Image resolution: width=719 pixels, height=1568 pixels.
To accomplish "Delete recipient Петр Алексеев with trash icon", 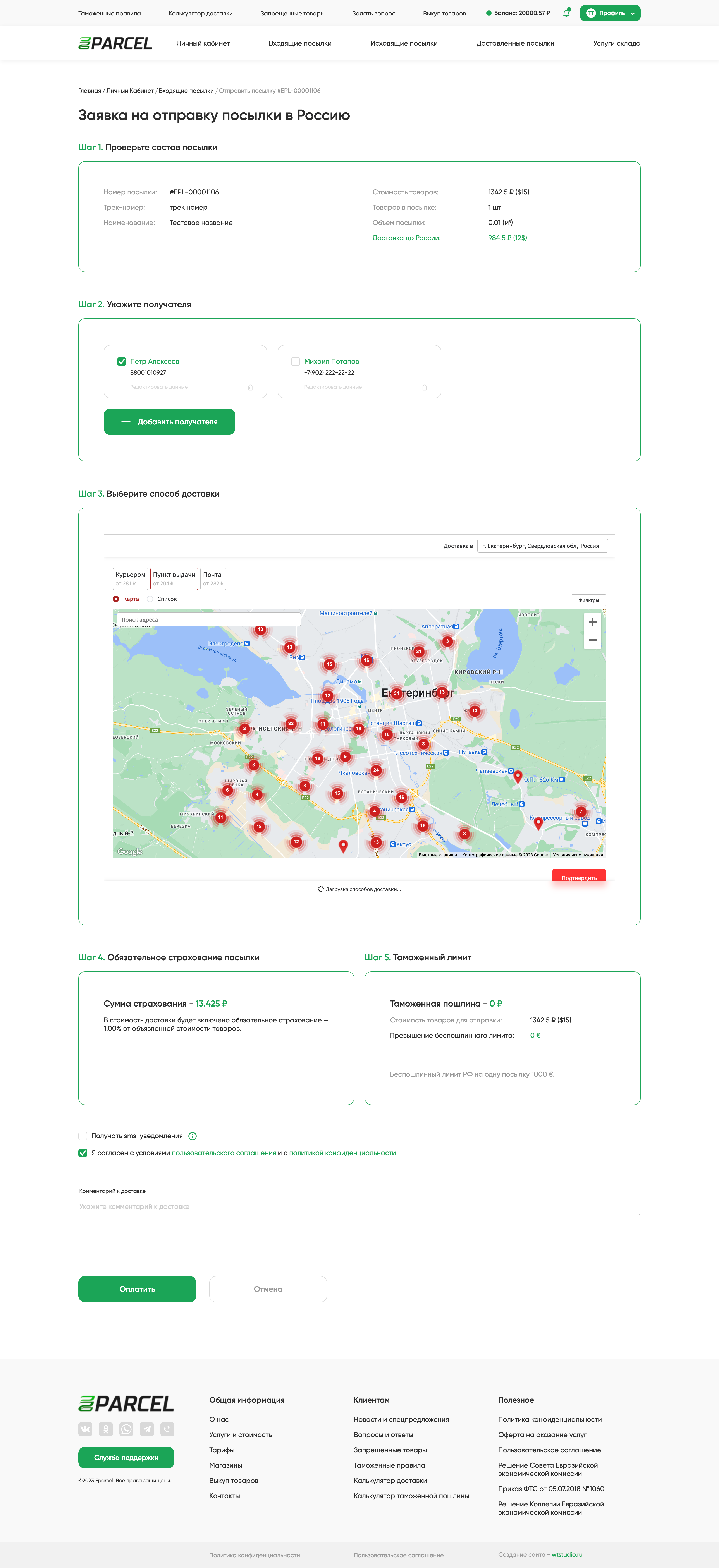I will [250, 387].
